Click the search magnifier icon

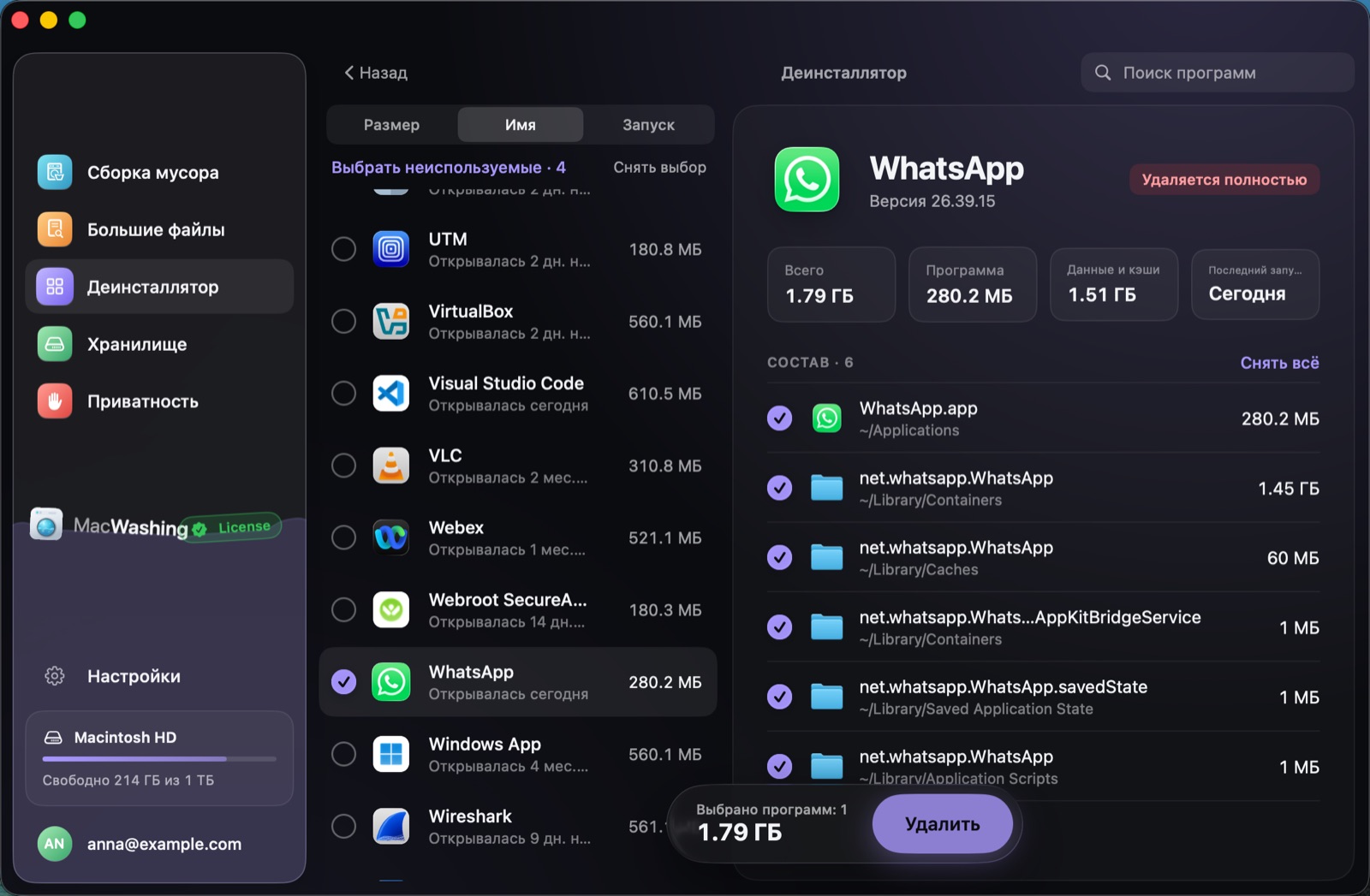(x=1104, y=73)
